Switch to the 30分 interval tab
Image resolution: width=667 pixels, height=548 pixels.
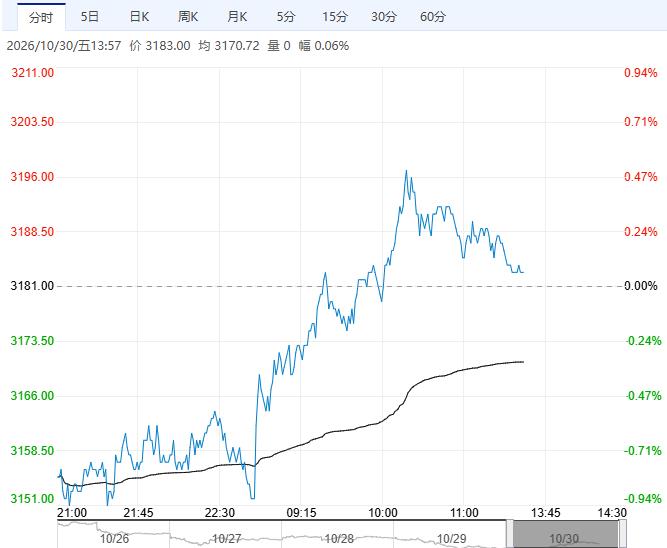point(384,17)
